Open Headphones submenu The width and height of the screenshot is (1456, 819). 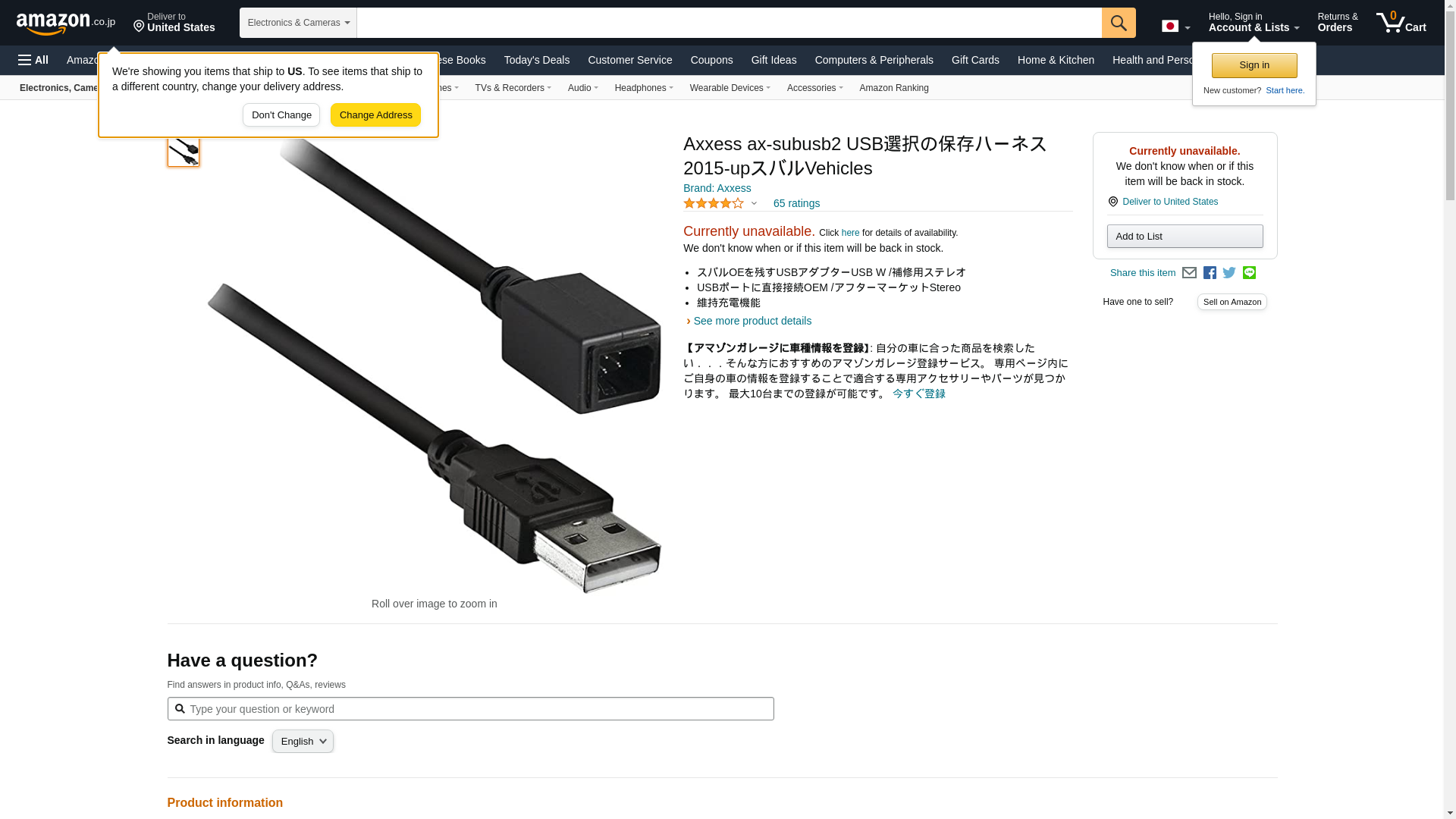click(x=644, y=88)
